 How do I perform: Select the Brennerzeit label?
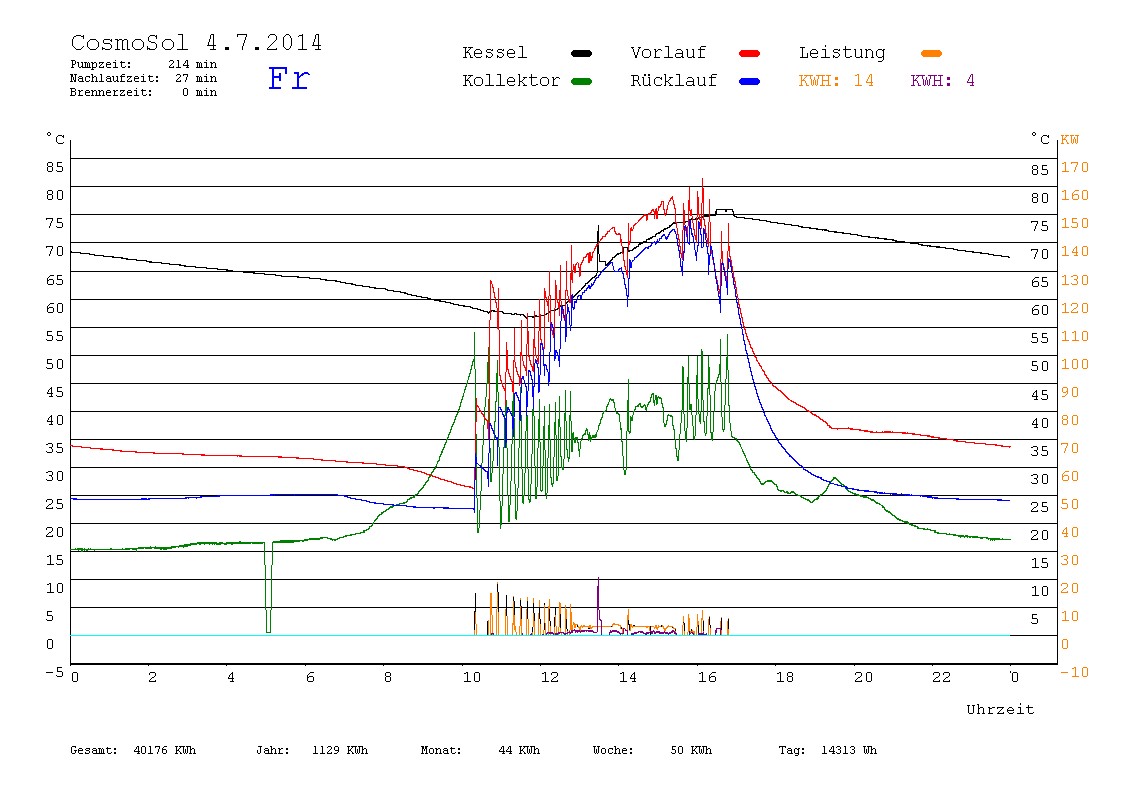point(111,92)
